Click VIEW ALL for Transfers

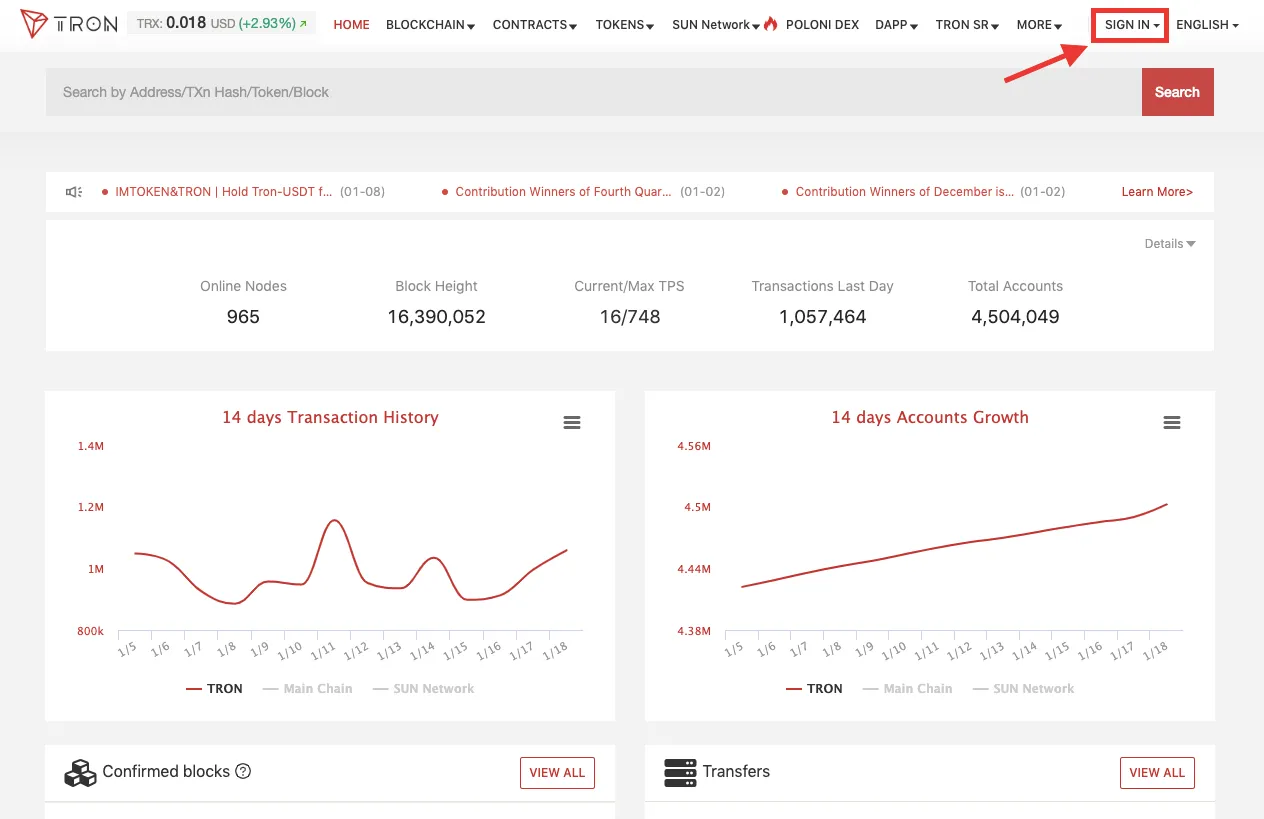pyautogui.click(x=1157, y=773)
